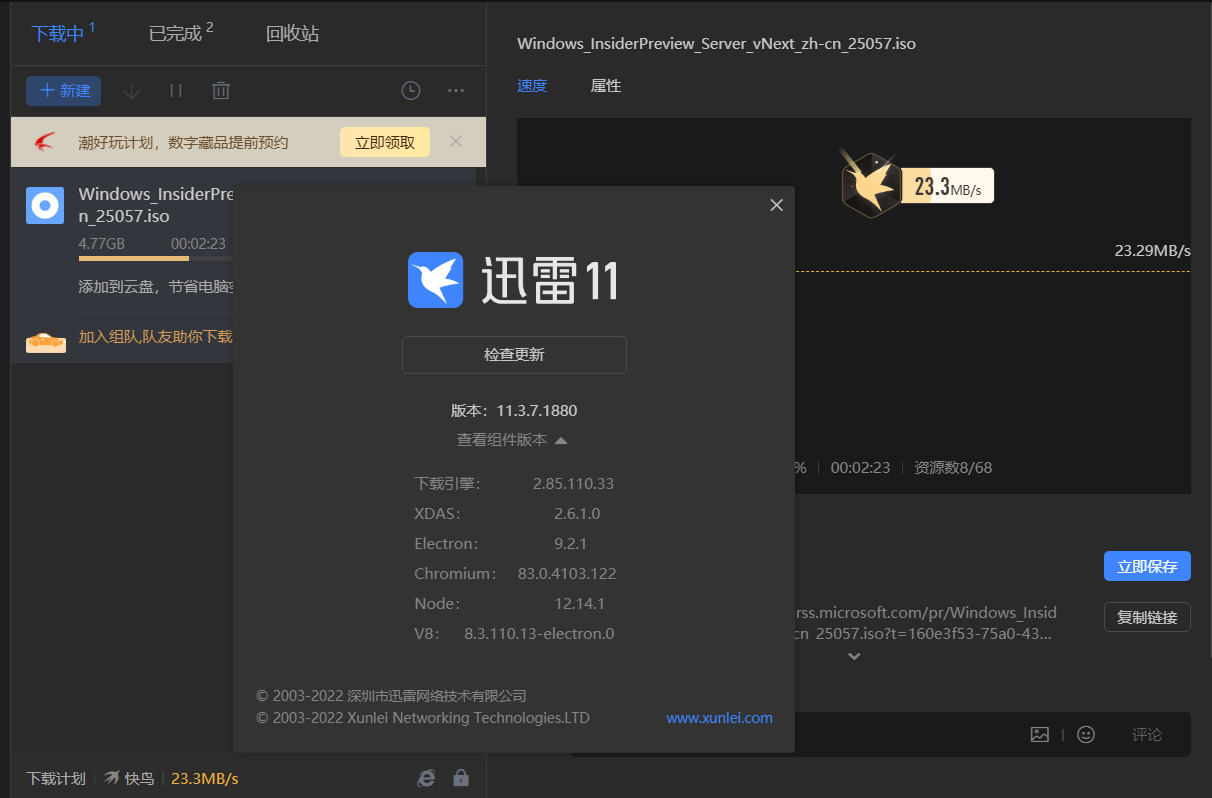Click the orange download progress bar

pyautogui.click(x=132, y=257)
